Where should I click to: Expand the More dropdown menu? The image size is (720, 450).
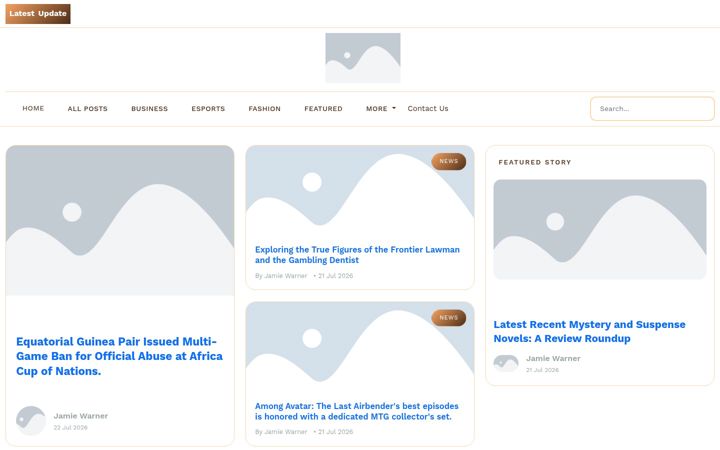pos(381,109)
